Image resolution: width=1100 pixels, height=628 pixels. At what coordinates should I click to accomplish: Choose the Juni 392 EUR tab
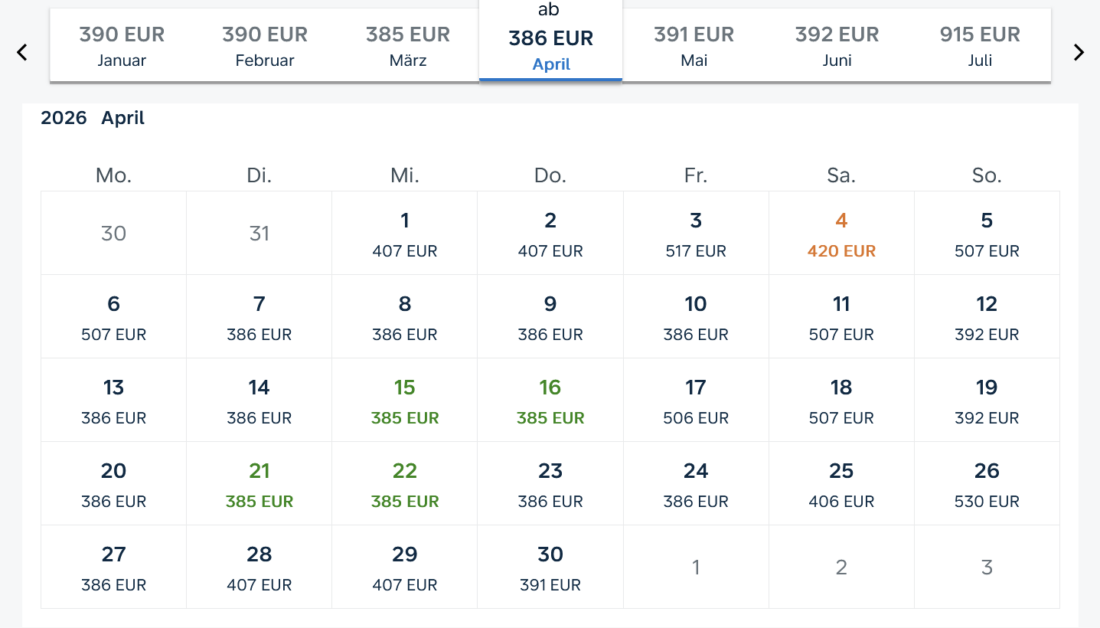pos(837,46)
